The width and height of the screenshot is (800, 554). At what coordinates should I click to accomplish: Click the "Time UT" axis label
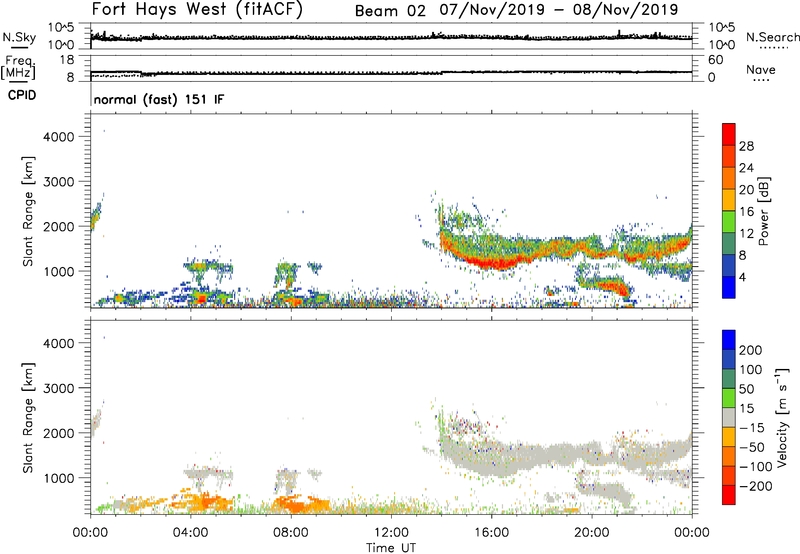click(x=391, y=548)
